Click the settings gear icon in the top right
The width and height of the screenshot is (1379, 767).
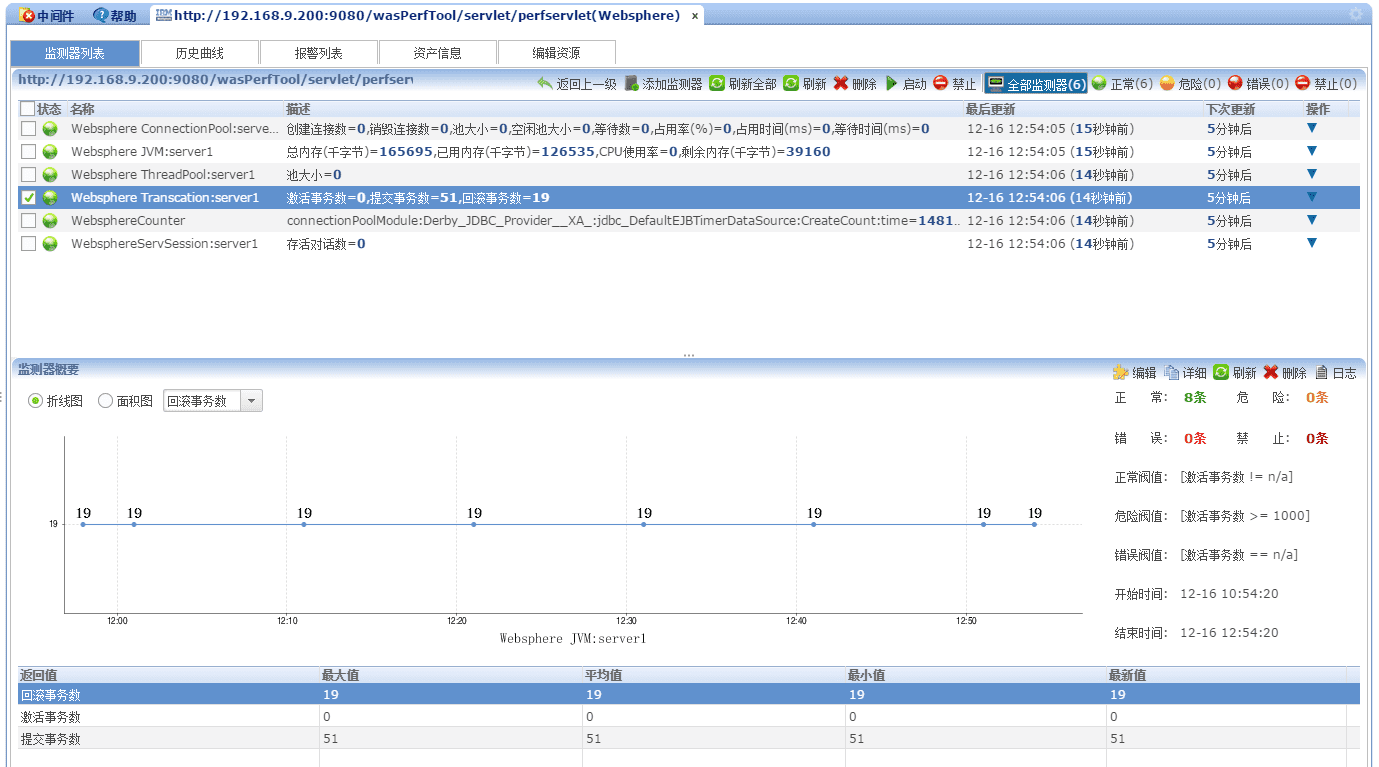[1356, 14]
